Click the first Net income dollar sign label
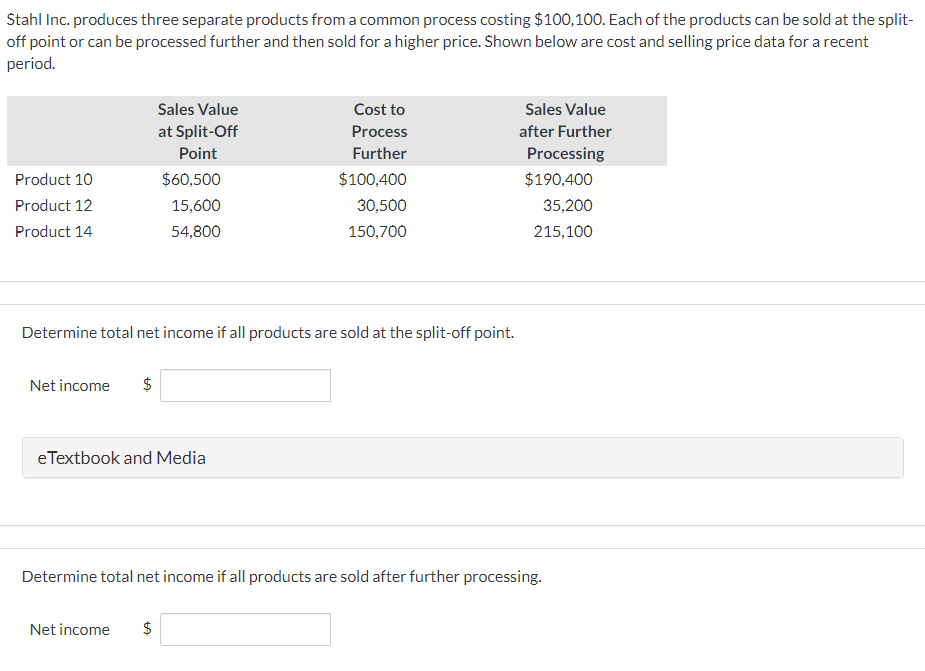The width and height of the screenshot is (925, 671). coord(145,385)
